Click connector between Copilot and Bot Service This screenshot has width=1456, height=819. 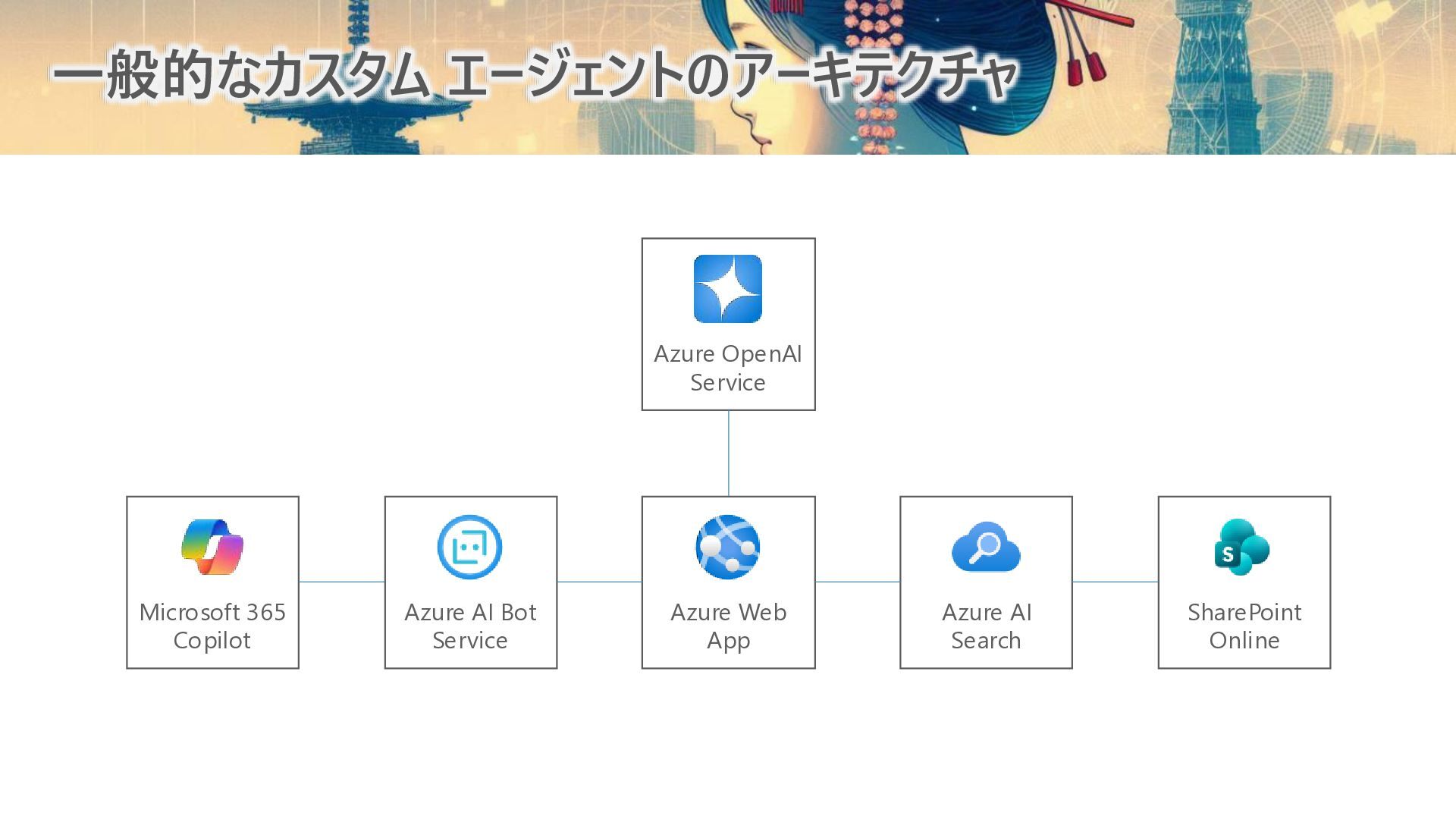click(x=341, y=582)
